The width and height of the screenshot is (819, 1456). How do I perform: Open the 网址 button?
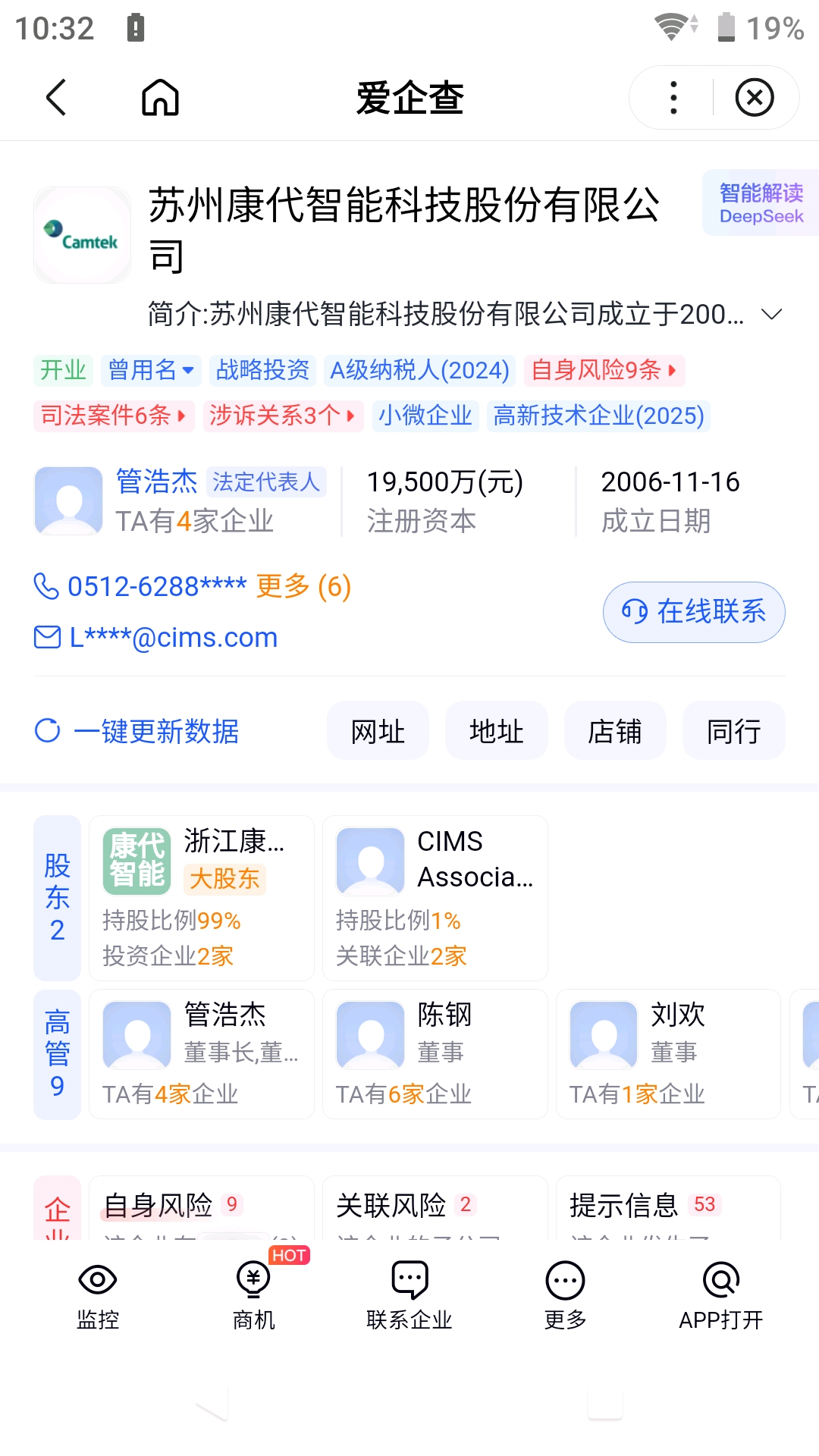tap(378, 731)
